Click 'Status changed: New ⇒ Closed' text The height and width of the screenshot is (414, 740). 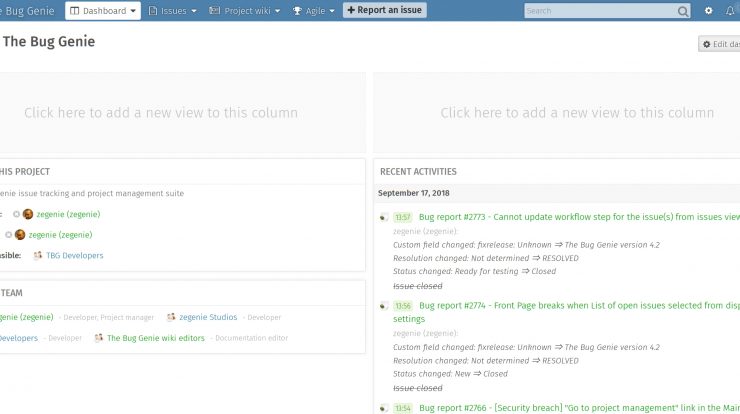coord(450,373)
